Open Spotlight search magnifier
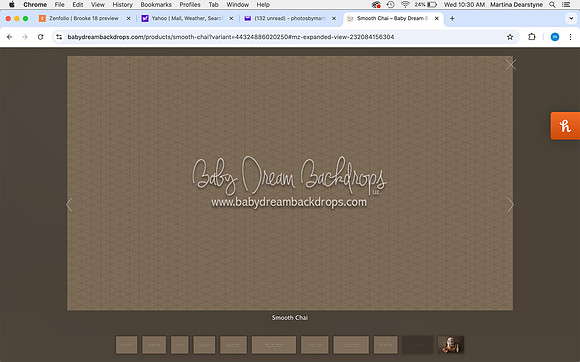The image size is (580, 362). 552,4
